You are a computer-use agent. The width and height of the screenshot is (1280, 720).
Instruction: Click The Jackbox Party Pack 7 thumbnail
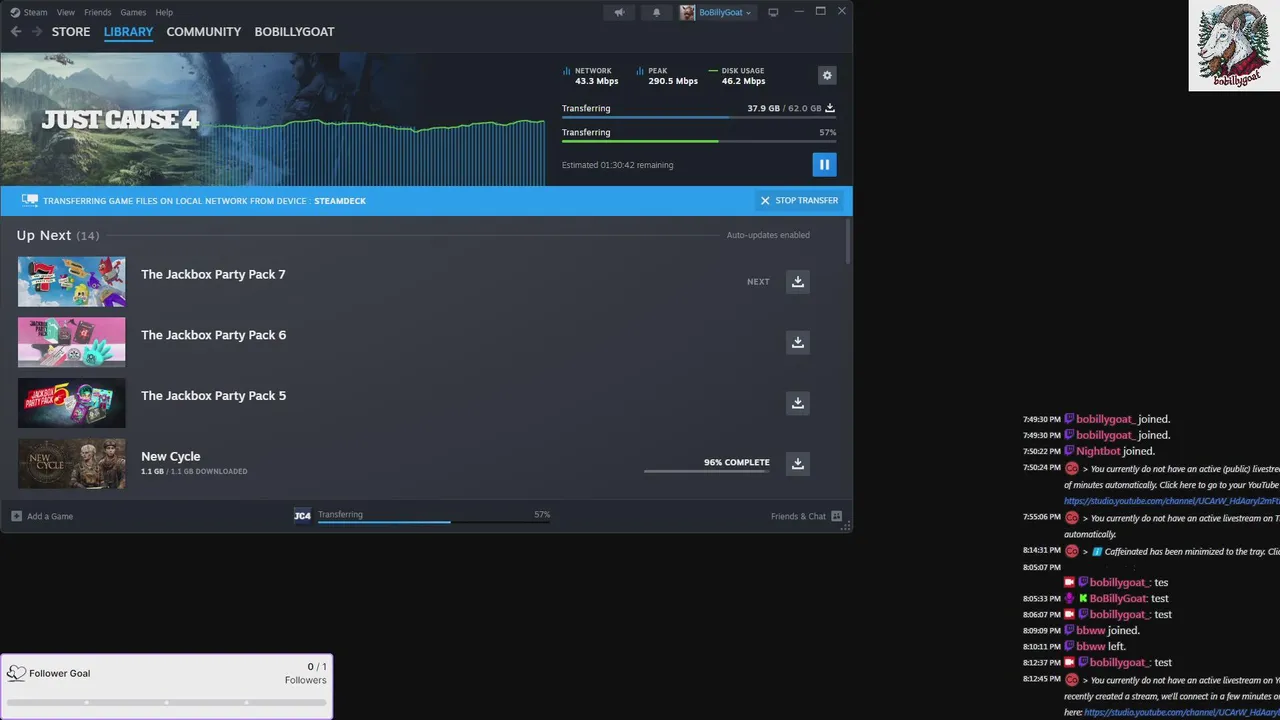tap(72, 282)
